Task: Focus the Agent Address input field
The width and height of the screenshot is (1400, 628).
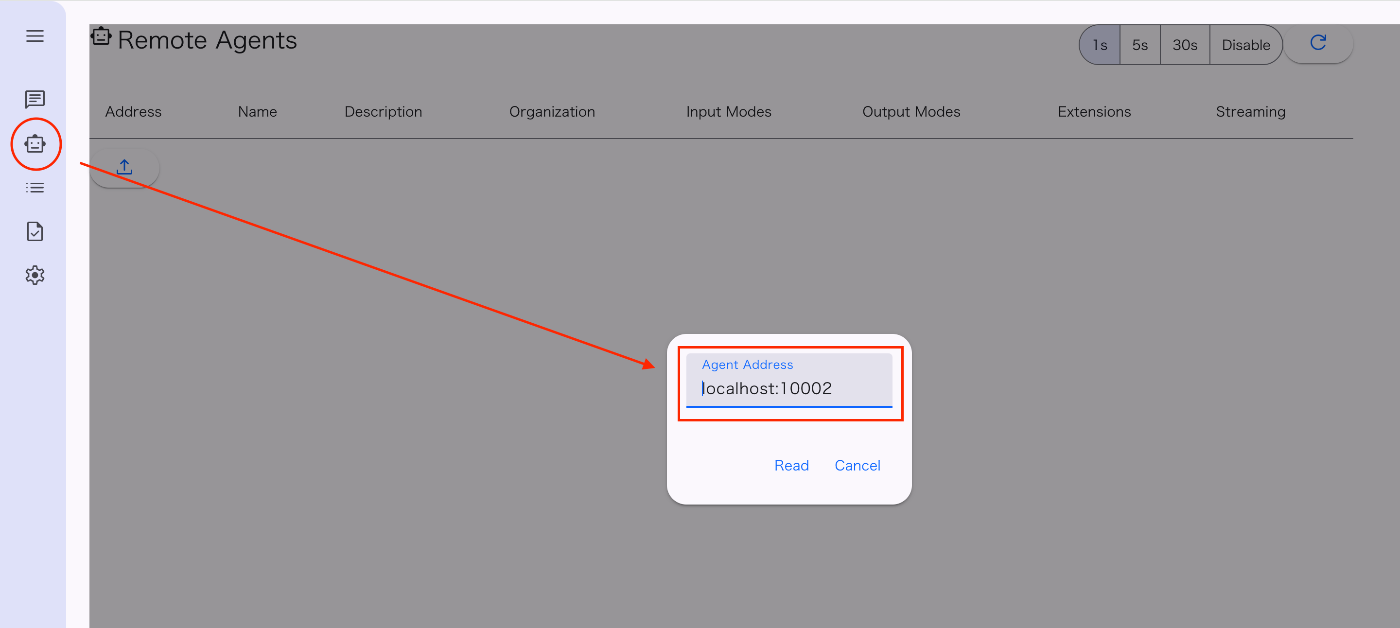Action: (789, 380)
